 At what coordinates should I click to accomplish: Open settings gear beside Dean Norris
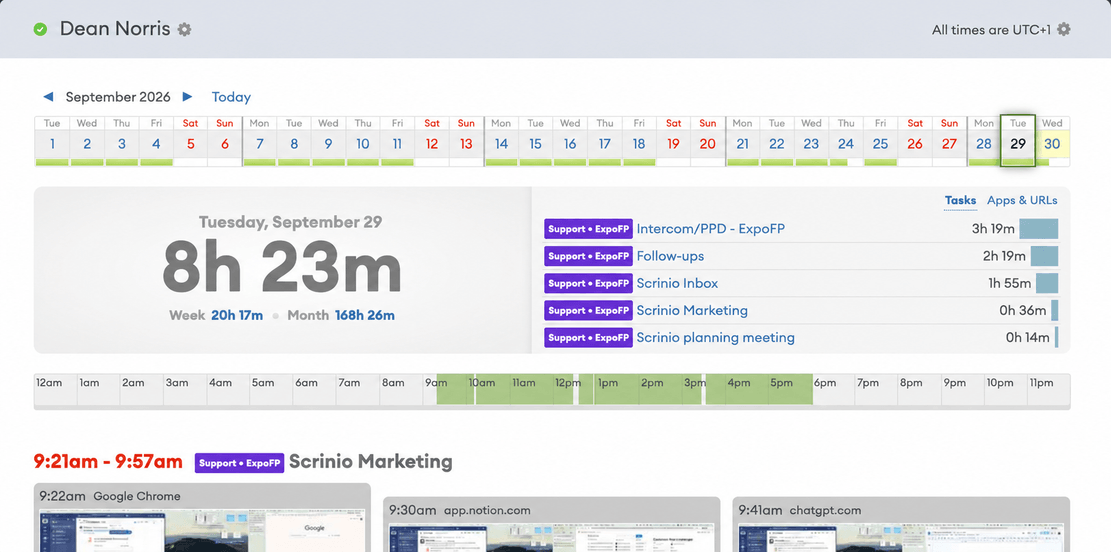(184, 29)
